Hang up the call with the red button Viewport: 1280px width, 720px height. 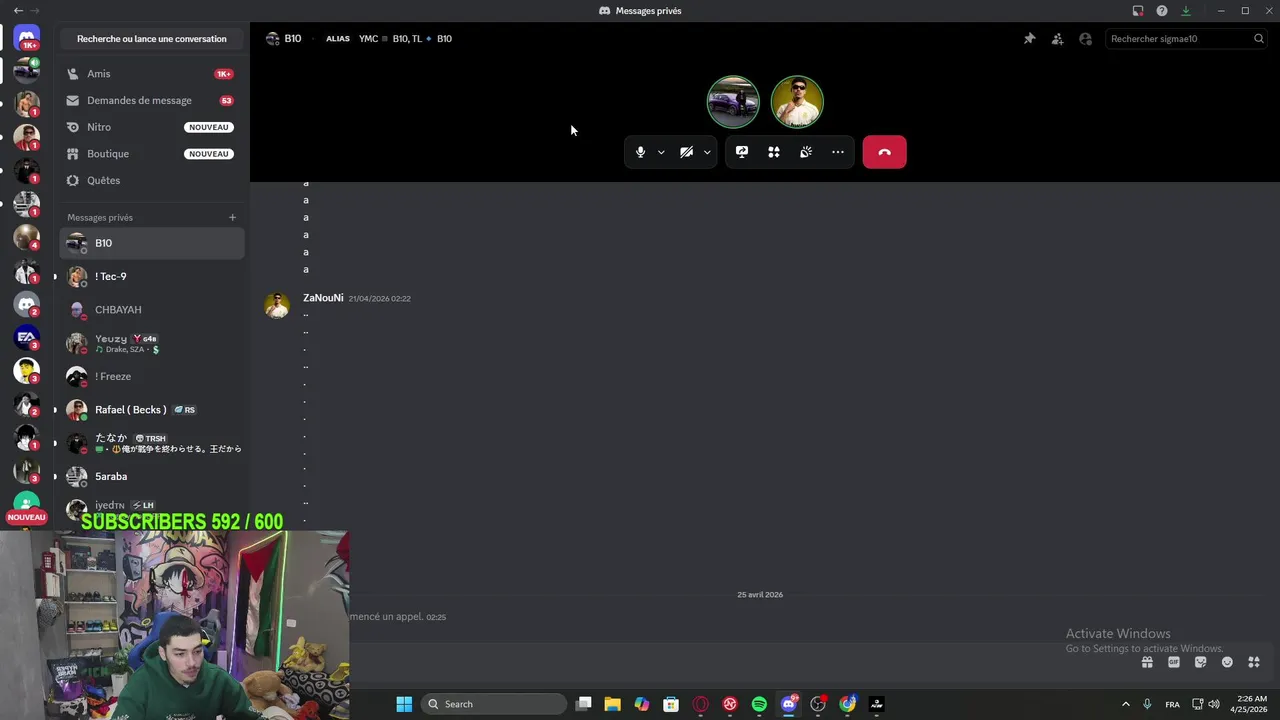click(x=884, y=152)
